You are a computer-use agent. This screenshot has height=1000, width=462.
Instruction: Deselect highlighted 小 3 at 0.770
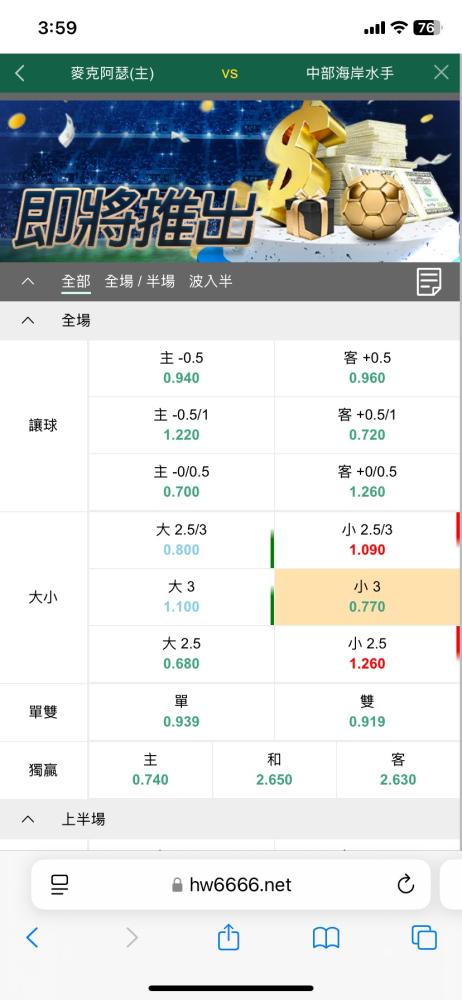point(368,596)
